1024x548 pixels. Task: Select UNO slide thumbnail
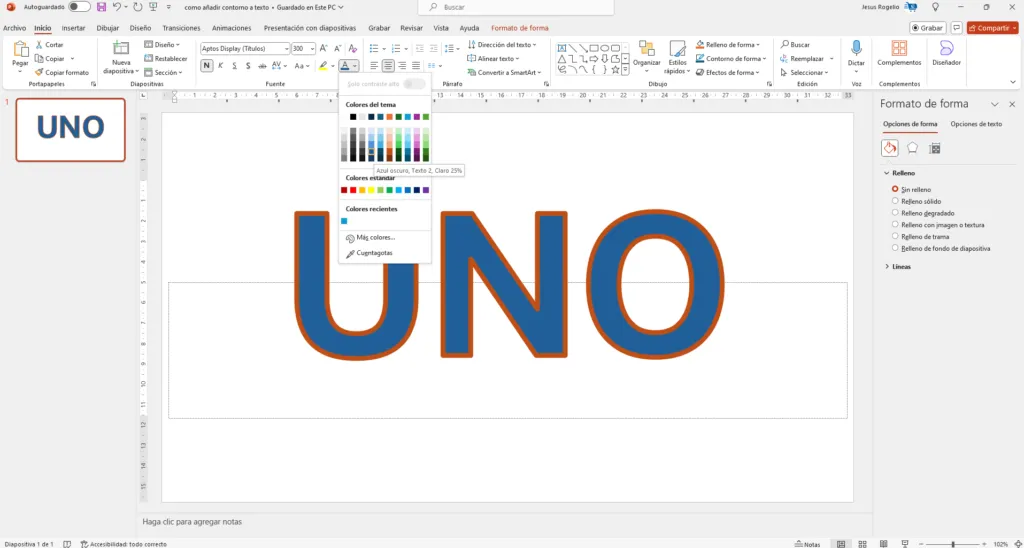[x=71, y=130]
